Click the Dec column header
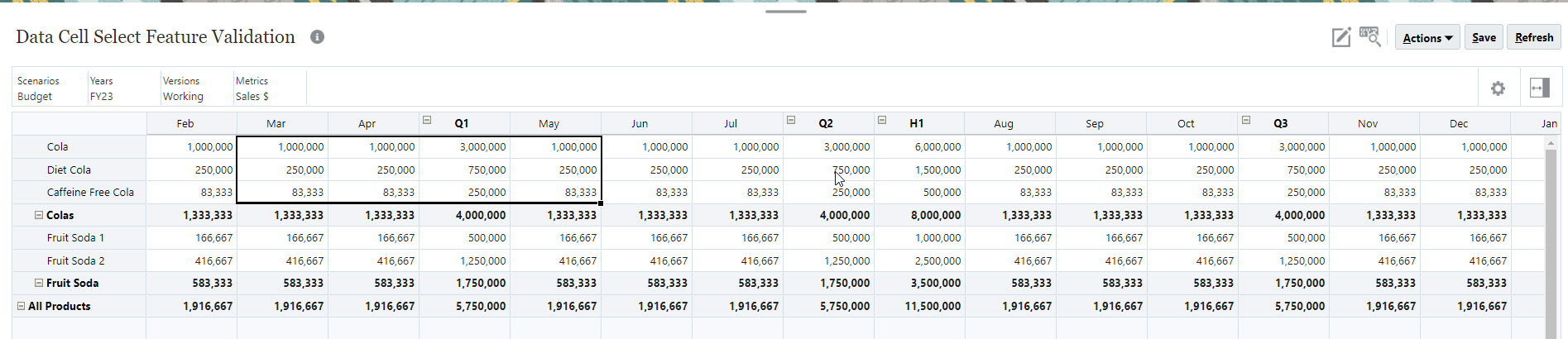 1465,123
